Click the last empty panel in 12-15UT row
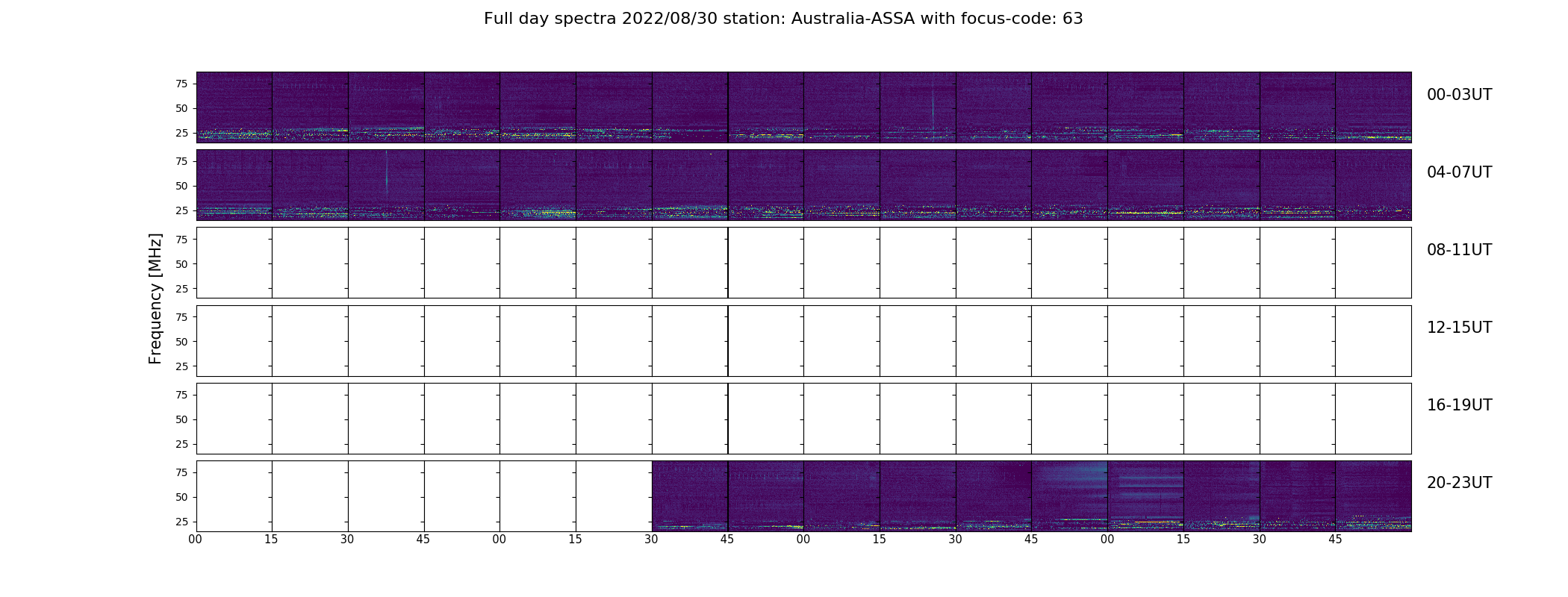This screenshot has height=597, width=1568. coord(1373,341)
